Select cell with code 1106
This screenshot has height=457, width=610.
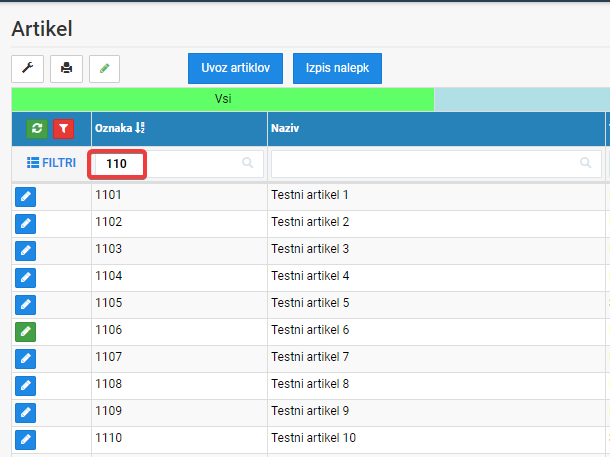tap(179, 332)
